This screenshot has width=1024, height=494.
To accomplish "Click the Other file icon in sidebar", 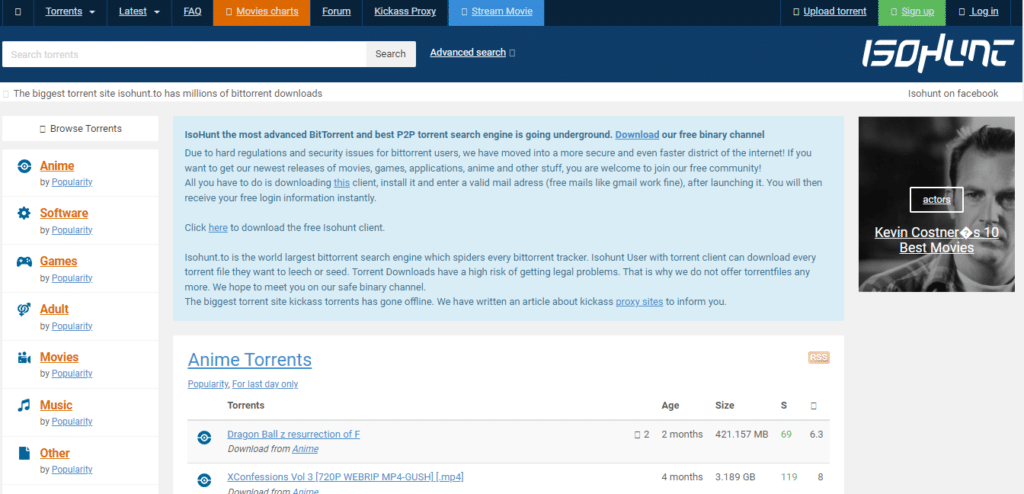I will click(24, 453).
